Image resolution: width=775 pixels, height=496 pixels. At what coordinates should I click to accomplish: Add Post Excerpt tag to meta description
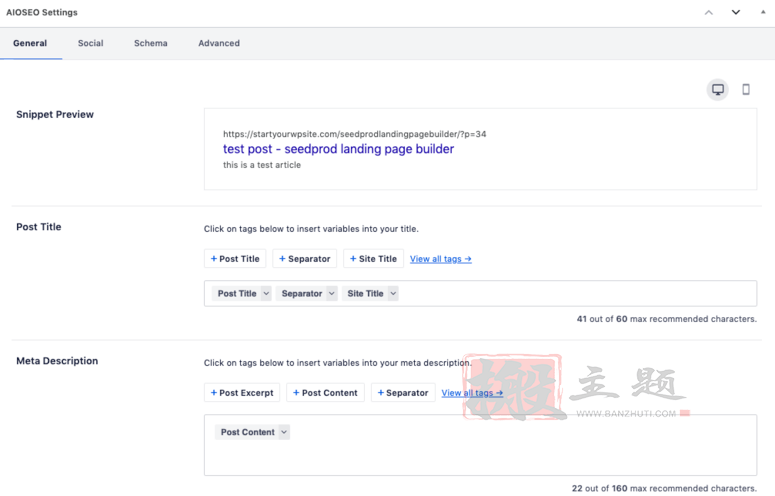pos(242,393)
